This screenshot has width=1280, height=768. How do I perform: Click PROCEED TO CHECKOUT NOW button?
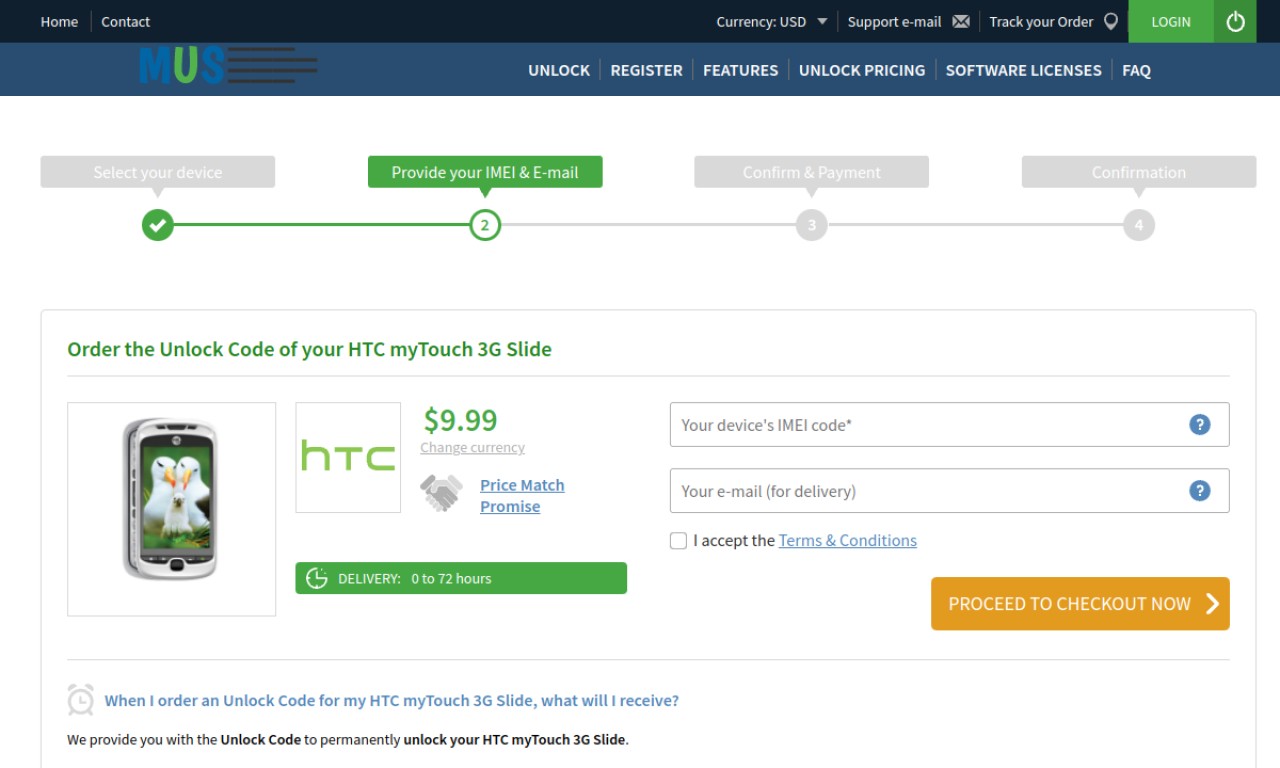coord(1080,604)
